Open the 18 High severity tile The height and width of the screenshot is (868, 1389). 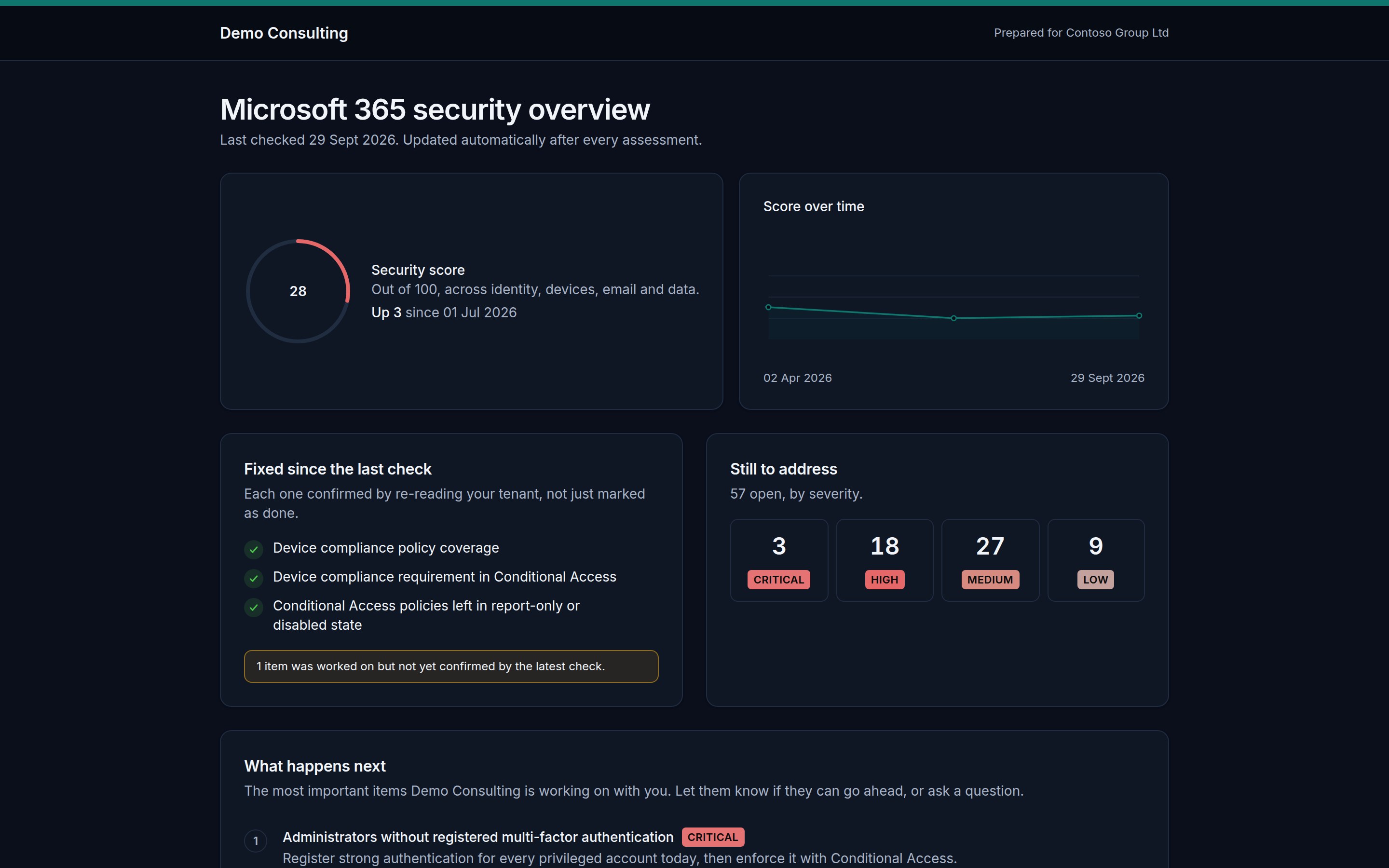pos(885,560)
